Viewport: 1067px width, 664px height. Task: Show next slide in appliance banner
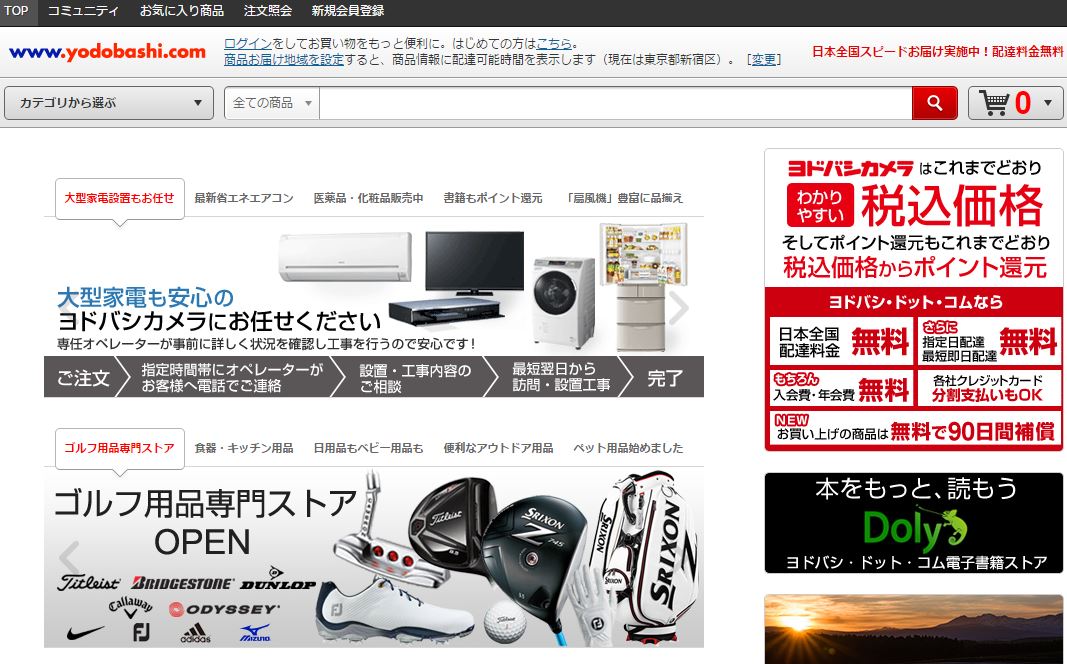coord(678,308)
